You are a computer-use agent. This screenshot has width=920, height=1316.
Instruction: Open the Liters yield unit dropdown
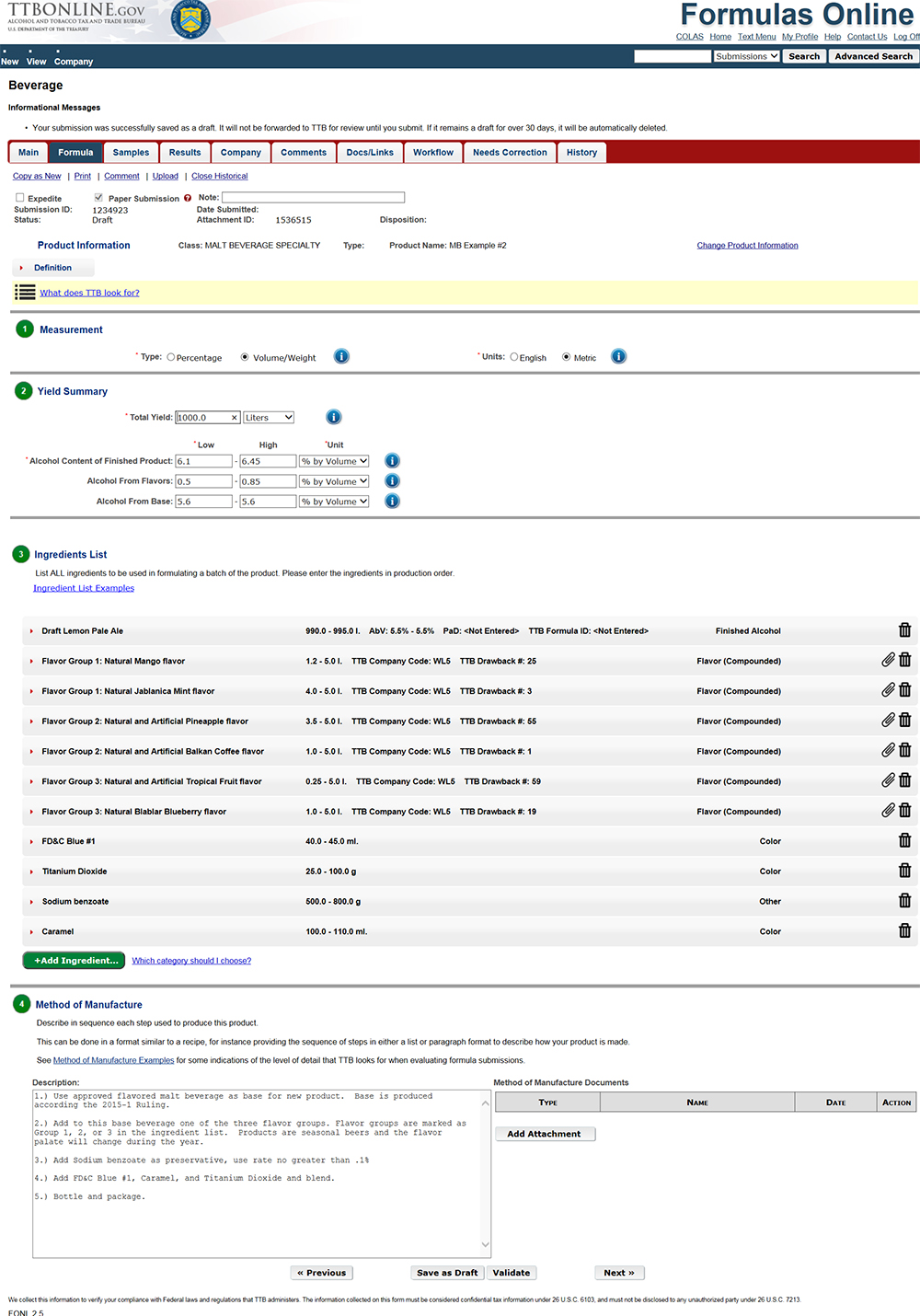(269, 418)
